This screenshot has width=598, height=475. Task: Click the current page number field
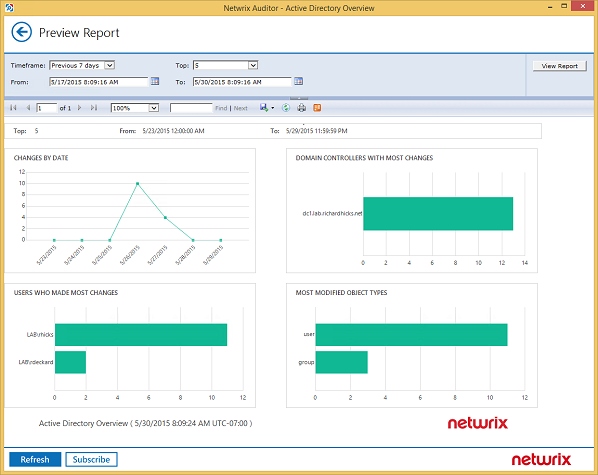(47, 108)
